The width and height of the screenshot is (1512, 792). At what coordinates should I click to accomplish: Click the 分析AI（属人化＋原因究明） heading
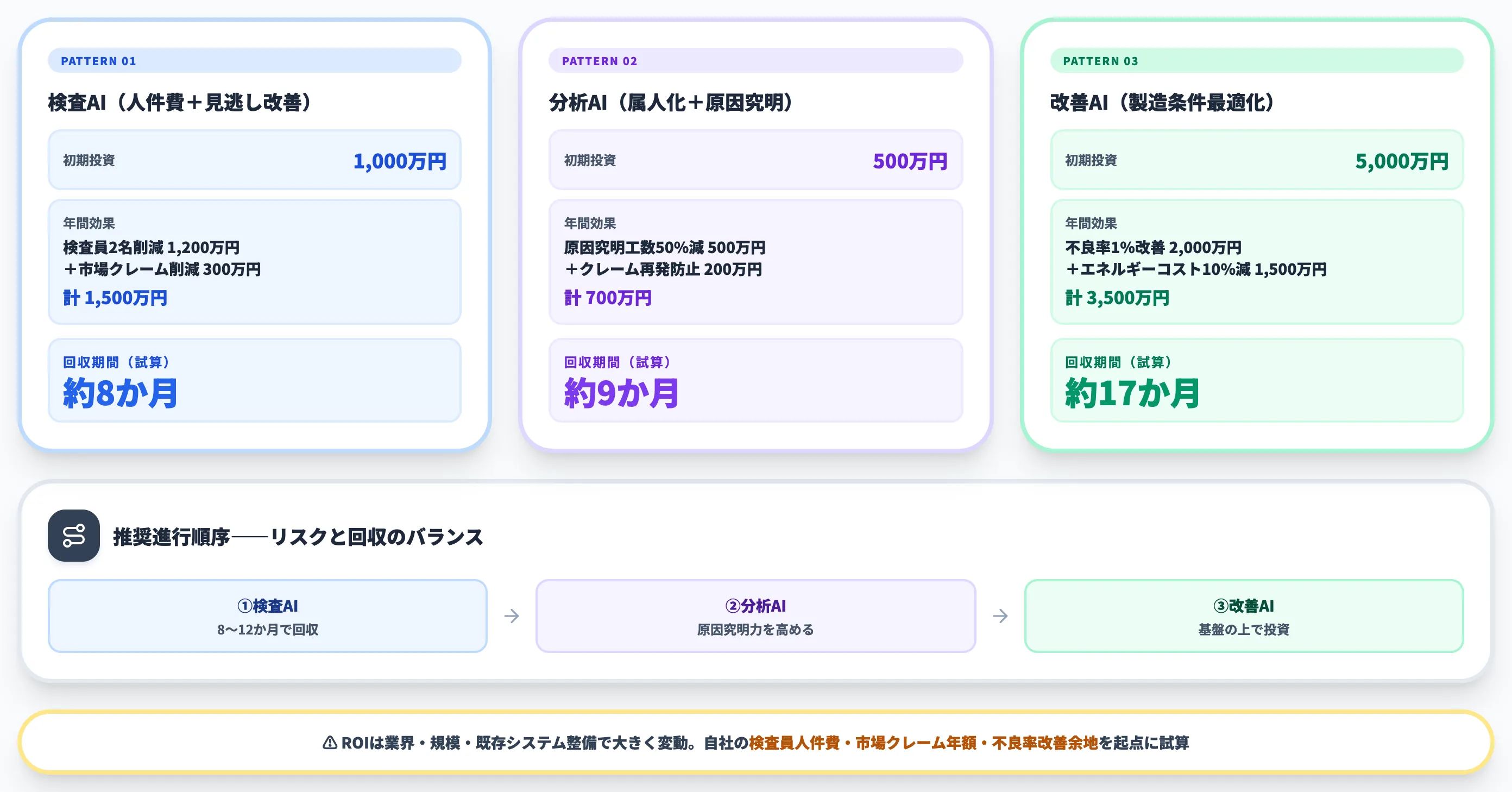click(671, 102)
